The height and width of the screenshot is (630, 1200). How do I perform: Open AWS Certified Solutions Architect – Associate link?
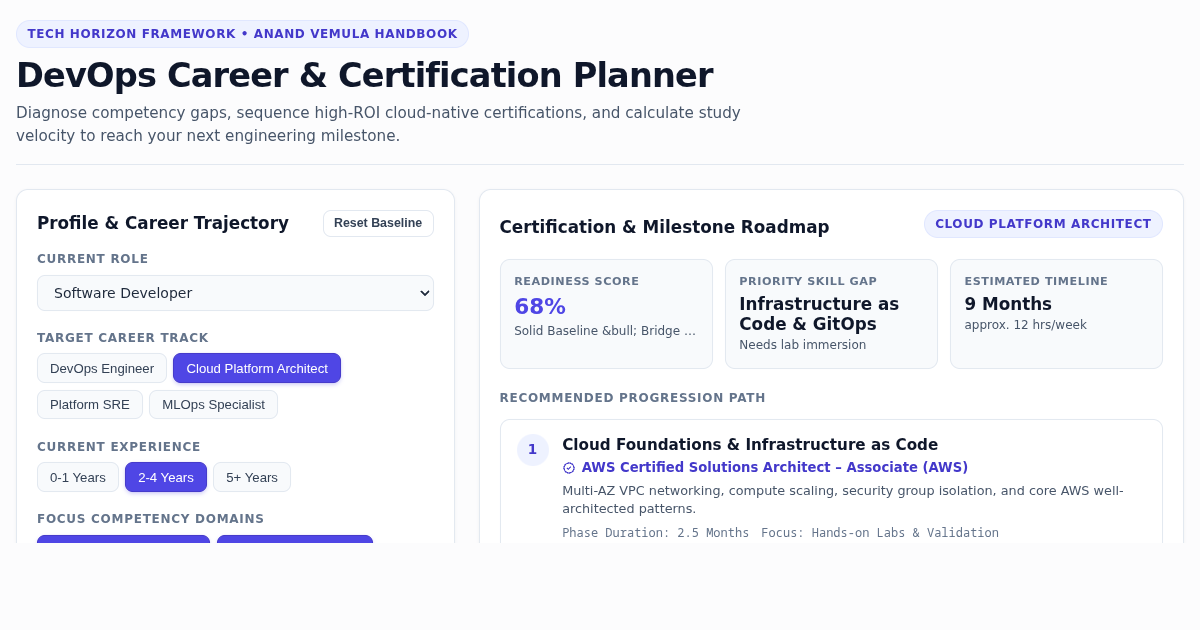(775, 467)
